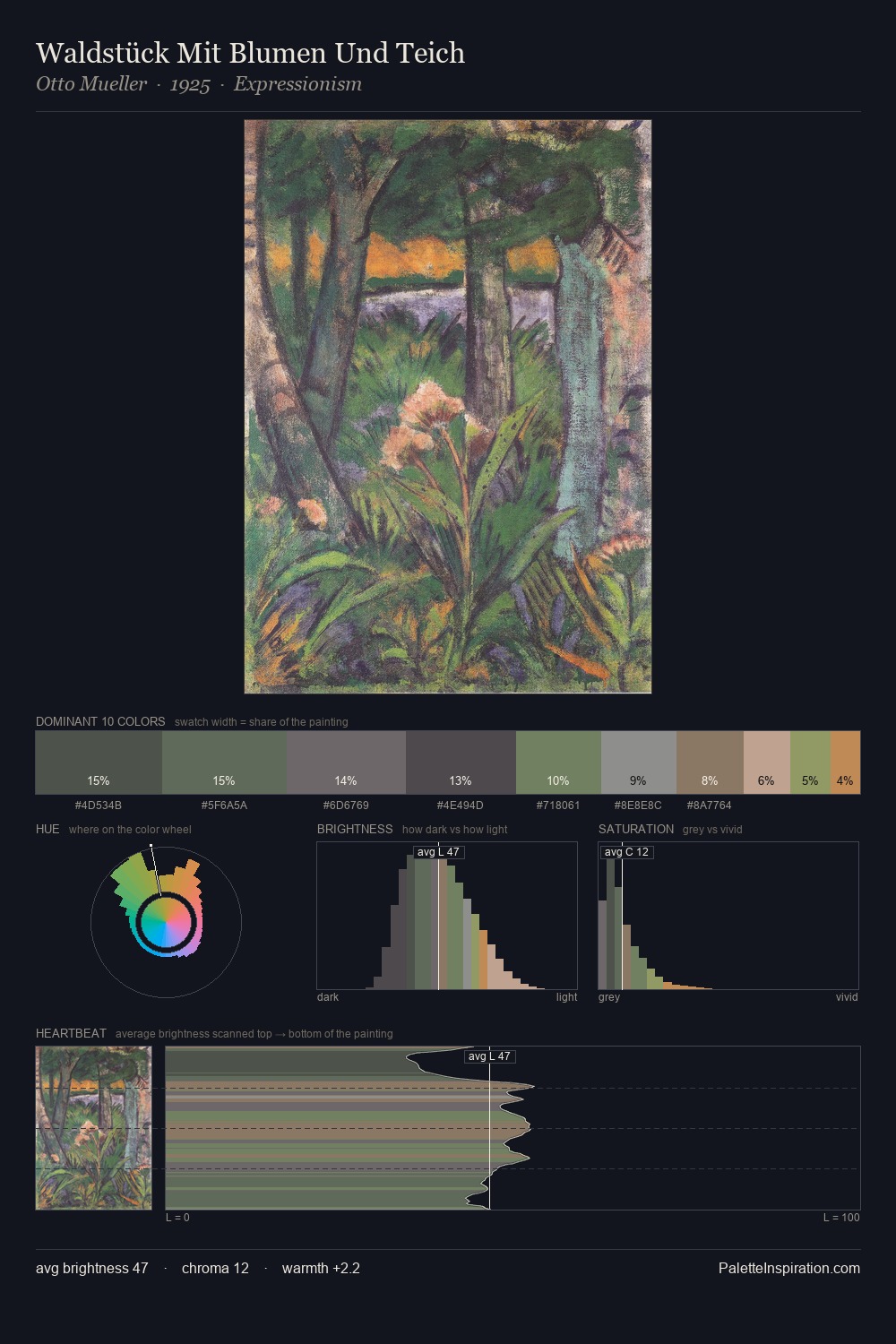
Task: Click 'where on the color wheel' caption
Action: [130, 830]
